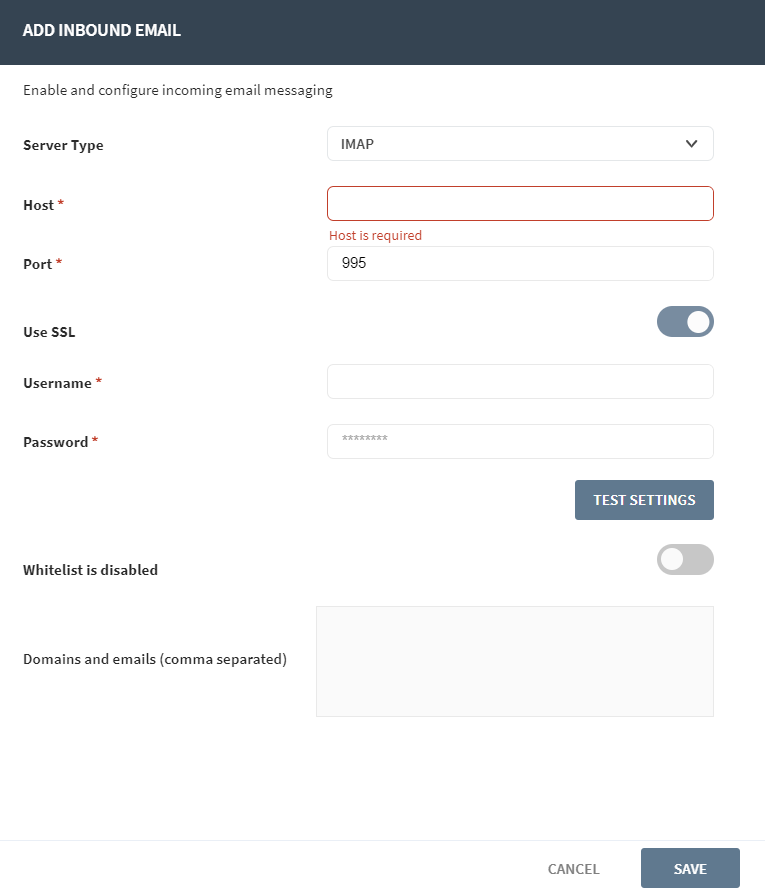Open the Server Type IMAP dropdown

click(519, 144)
